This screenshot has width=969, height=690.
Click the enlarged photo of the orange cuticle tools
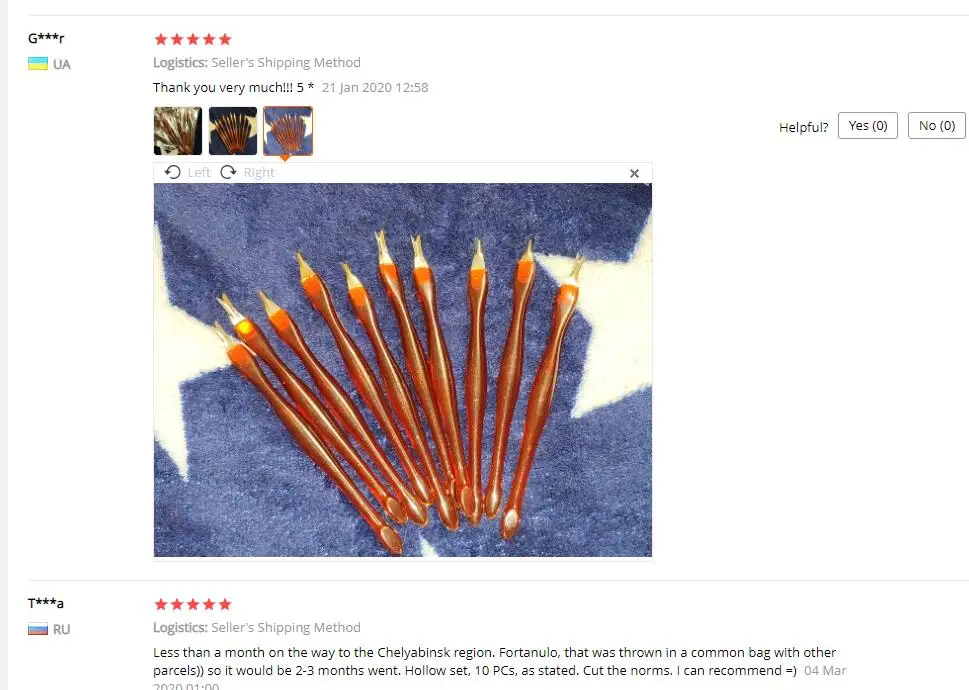pyautogui.click(x=403, y=370)
